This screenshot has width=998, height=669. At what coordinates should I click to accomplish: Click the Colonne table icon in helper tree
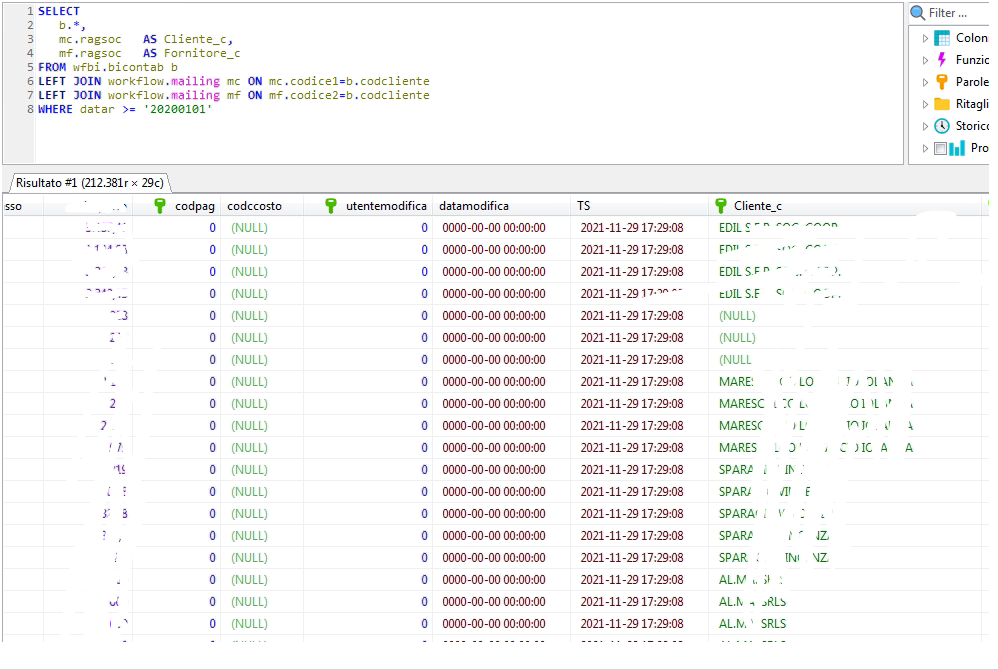(942, 38)
